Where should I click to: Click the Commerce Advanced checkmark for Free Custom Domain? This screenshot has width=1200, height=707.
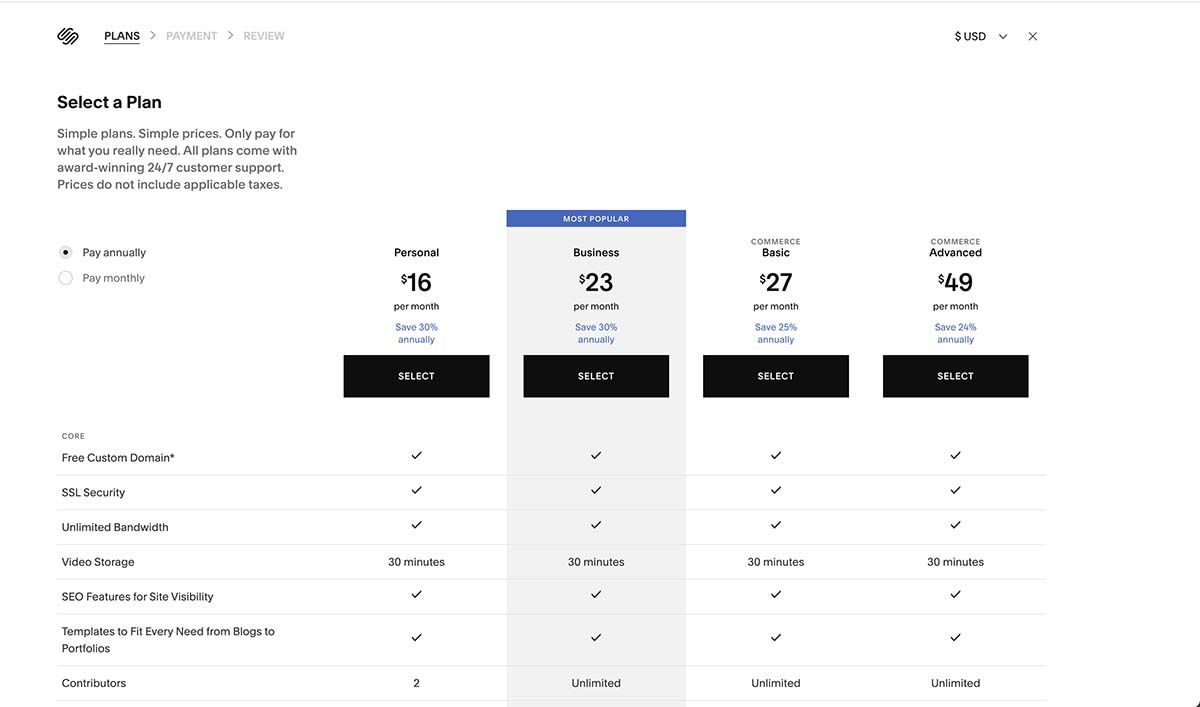tap(955, 454)
